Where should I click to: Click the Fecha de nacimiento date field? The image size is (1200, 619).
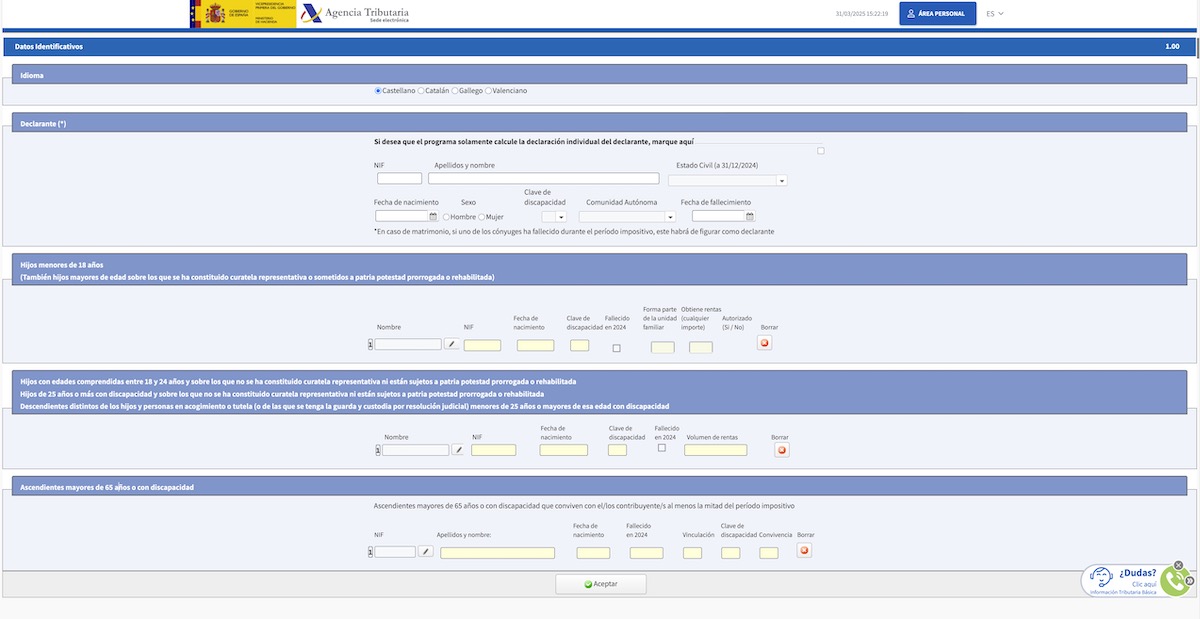402,216
